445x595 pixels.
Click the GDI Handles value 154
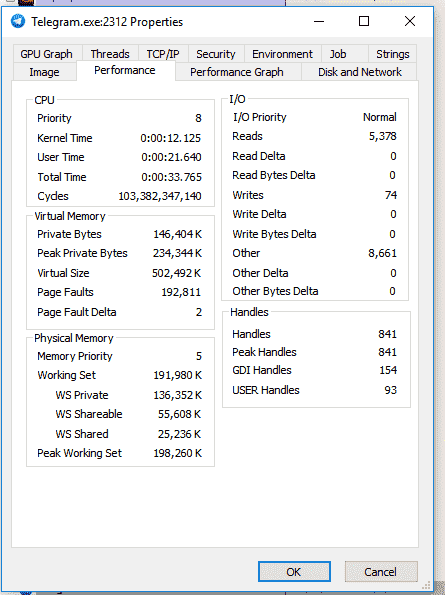pos(388,370)
